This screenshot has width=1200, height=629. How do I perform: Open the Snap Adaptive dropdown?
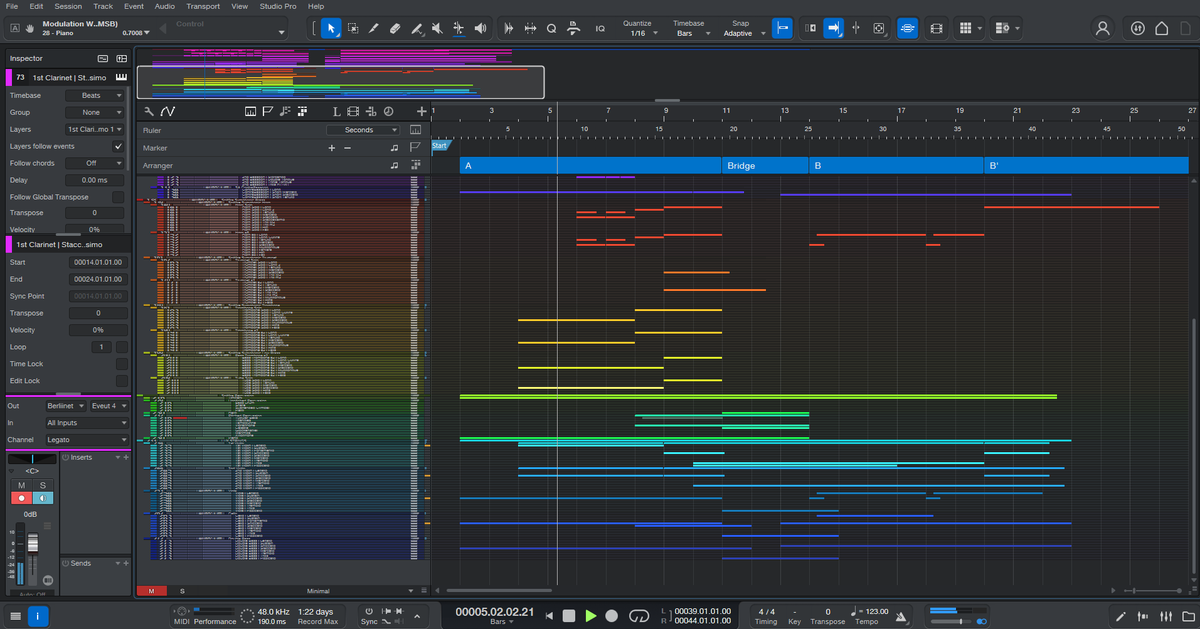(x=745, y=33)
